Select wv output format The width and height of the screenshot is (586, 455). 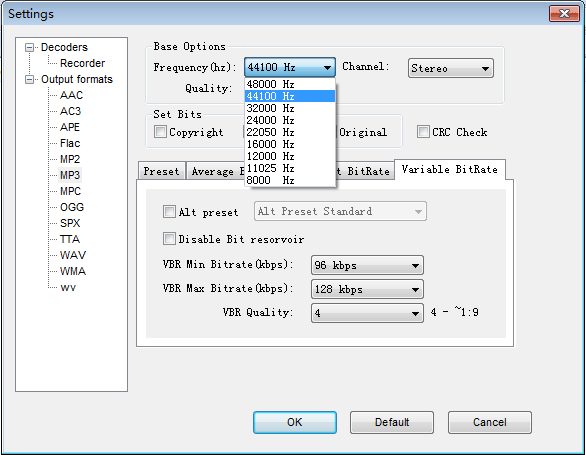[68, 288]
